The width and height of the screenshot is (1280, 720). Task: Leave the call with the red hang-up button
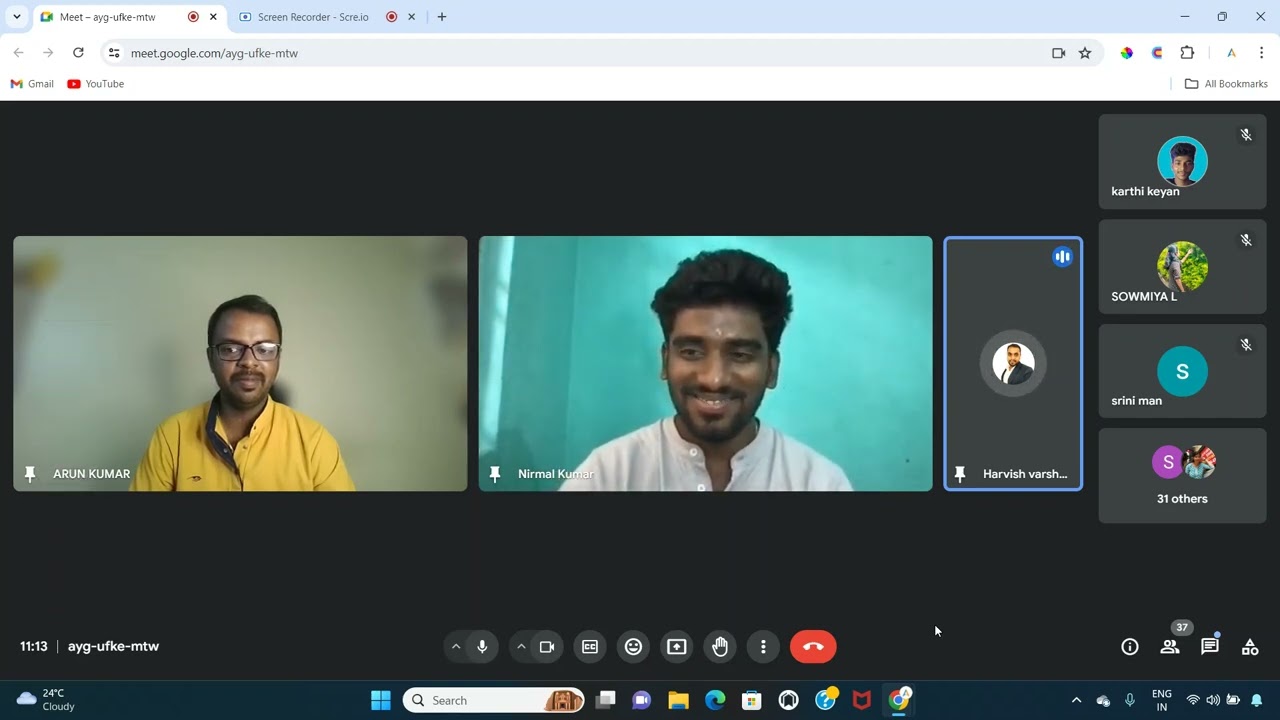pyautogui.click(x=813, y=647)
